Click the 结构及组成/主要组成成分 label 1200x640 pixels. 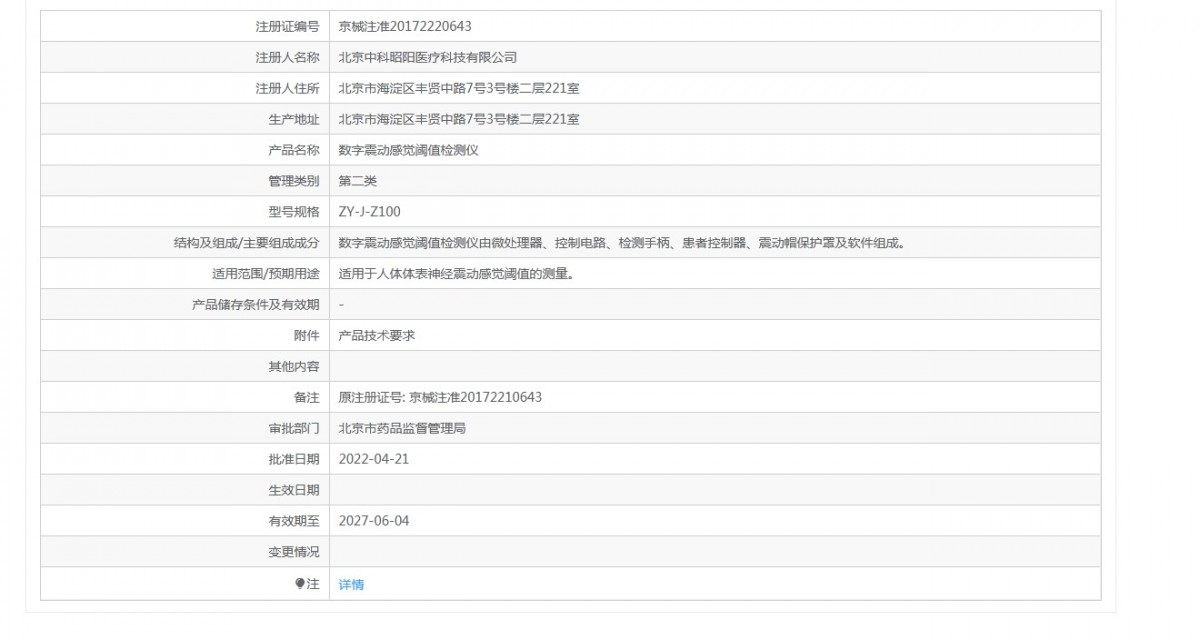[247, 243]
